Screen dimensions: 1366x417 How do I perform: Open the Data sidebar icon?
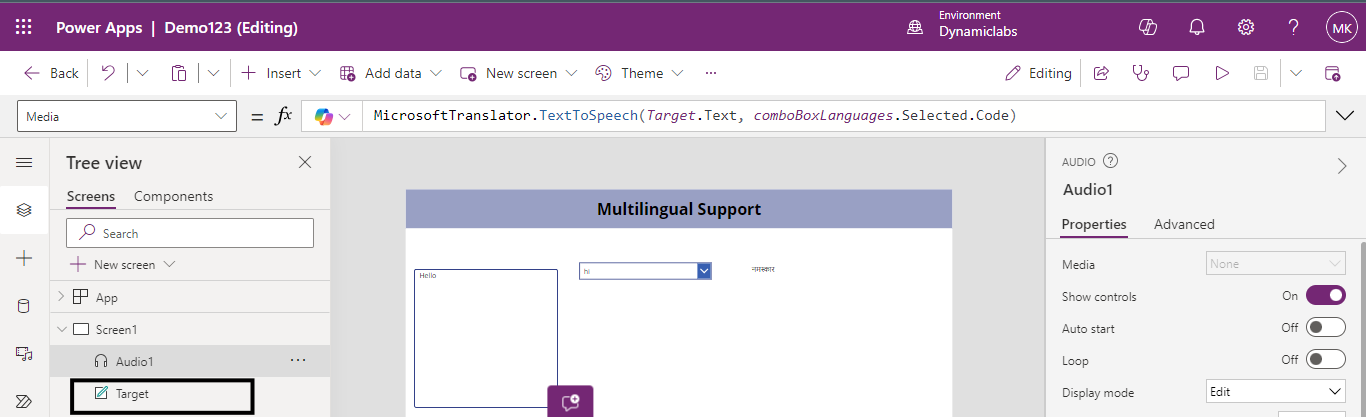[24, 306]
